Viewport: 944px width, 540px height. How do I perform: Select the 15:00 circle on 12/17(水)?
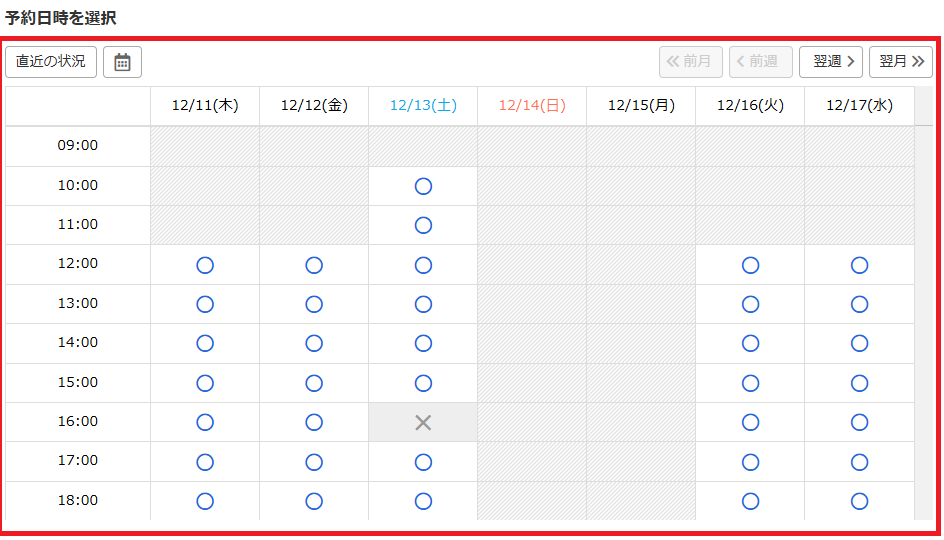click(x=859, y=383)
